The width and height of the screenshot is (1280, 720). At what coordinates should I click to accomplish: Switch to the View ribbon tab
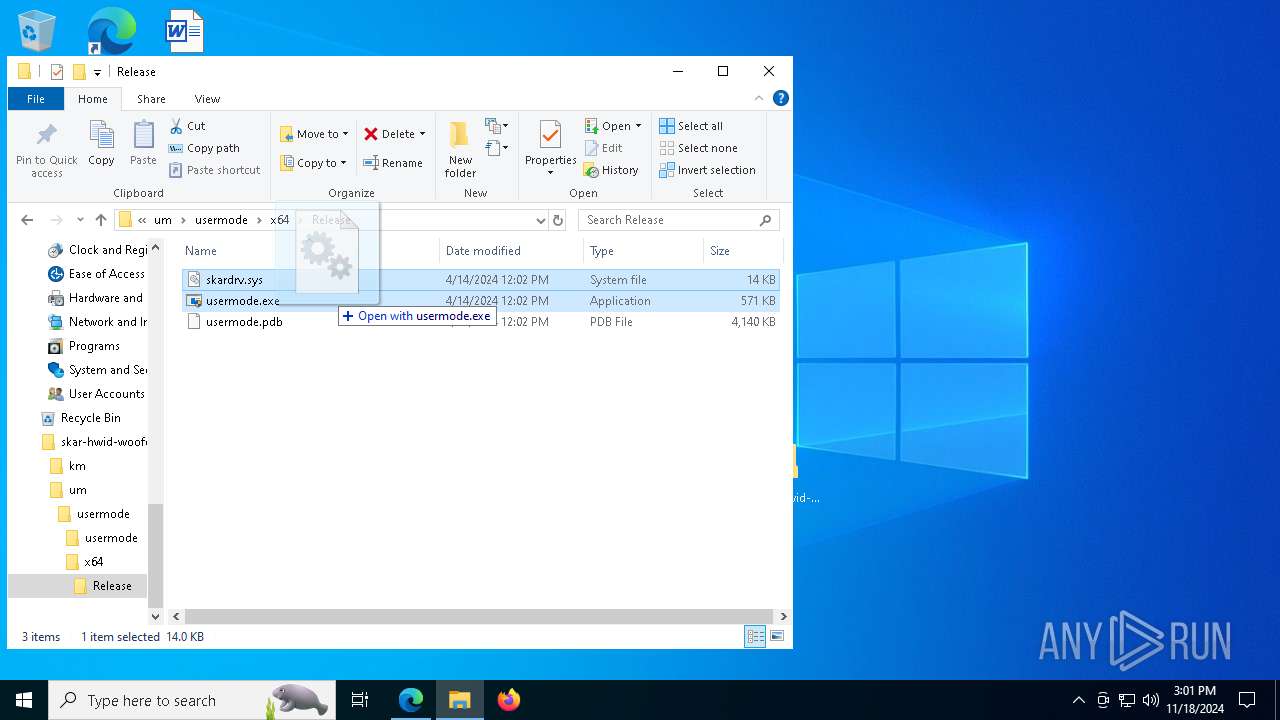[207, 99]
